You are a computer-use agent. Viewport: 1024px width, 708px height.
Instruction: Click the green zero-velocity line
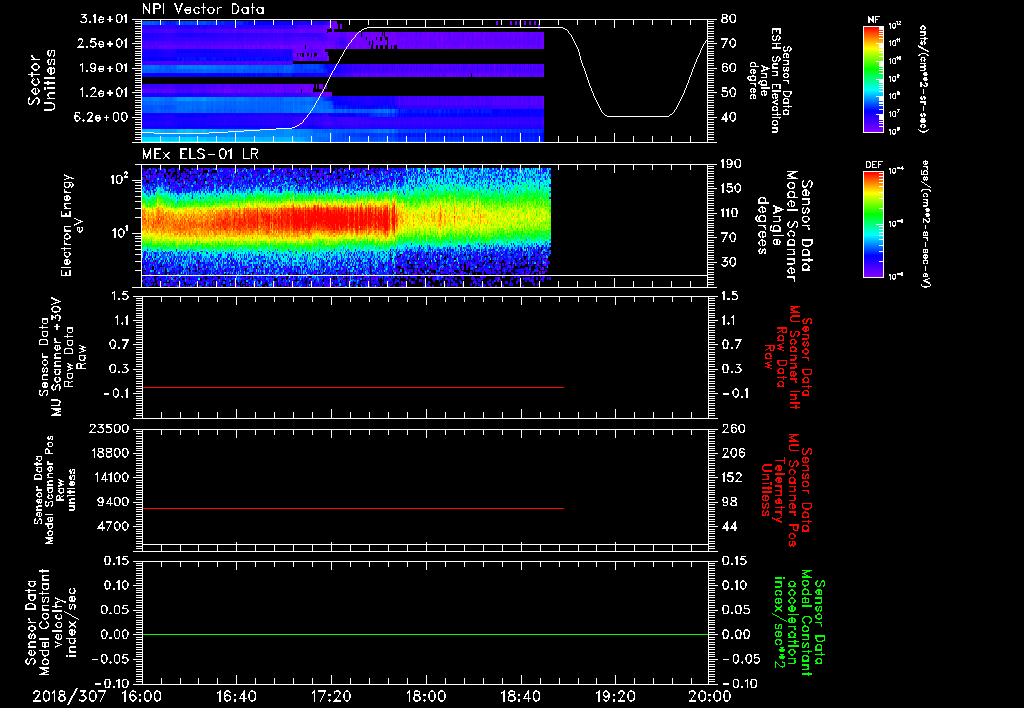[x=425, y=634]
